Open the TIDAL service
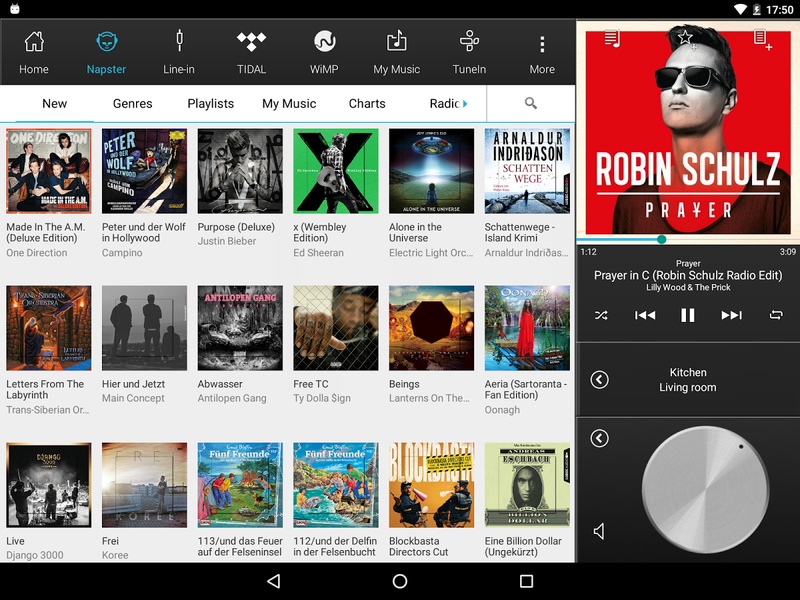 [252, 52]
